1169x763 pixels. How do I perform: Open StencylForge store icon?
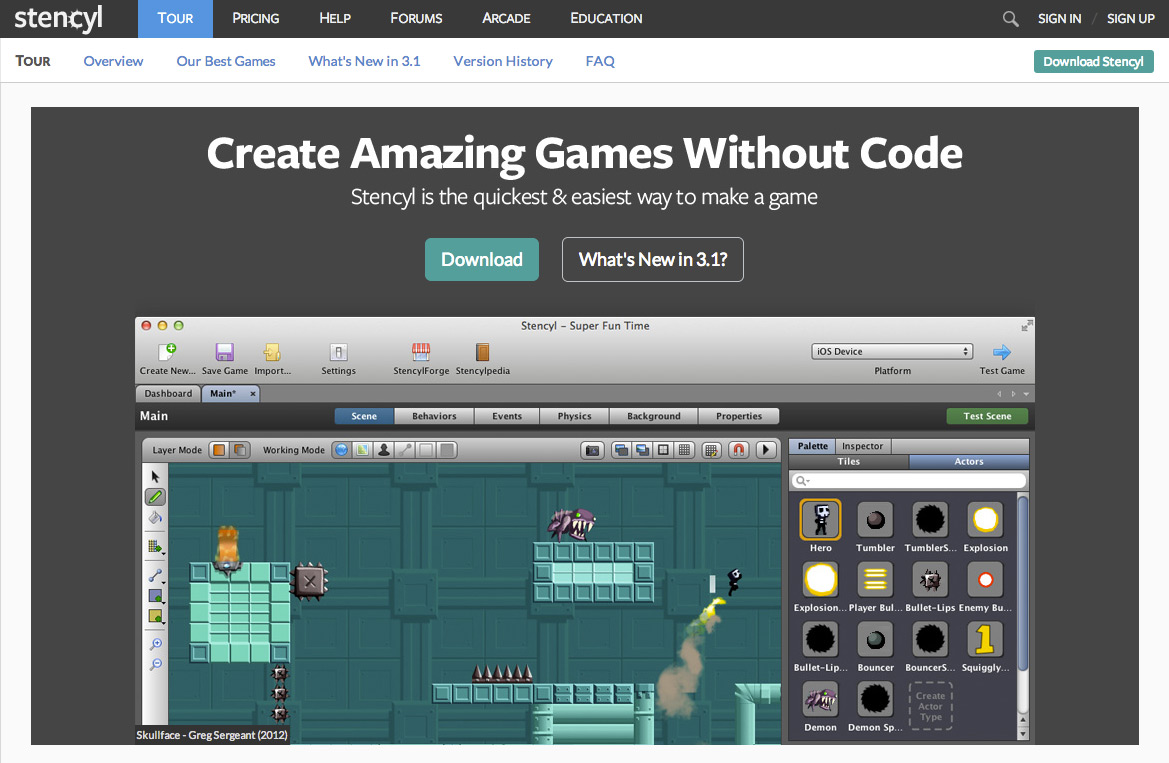click(421, 352)
